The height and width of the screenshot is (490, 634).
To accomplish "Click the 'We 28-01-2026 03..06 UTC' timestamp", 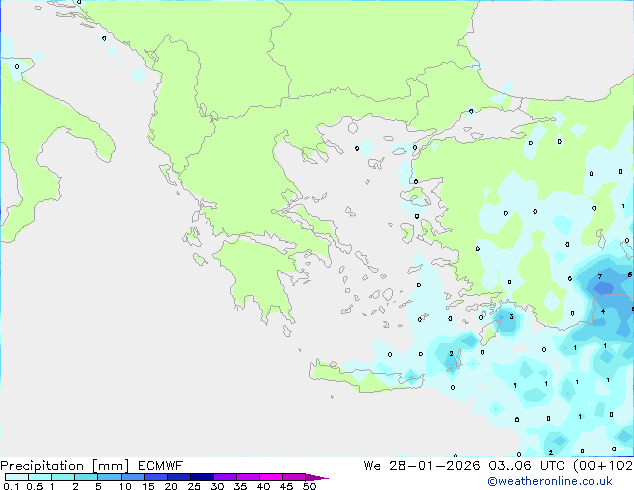I will (x=465, y=466).
